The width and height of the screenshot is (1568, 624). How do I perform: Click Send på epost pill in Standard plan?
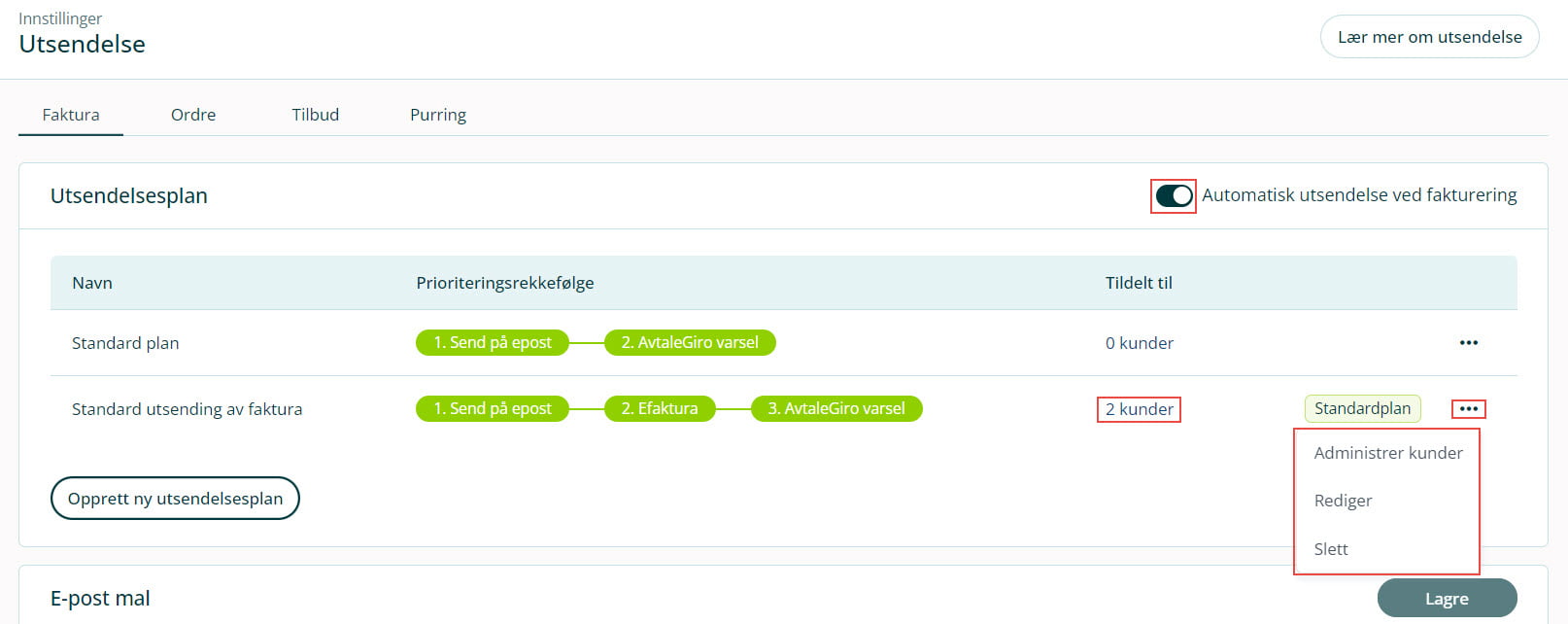click(492, 342)
